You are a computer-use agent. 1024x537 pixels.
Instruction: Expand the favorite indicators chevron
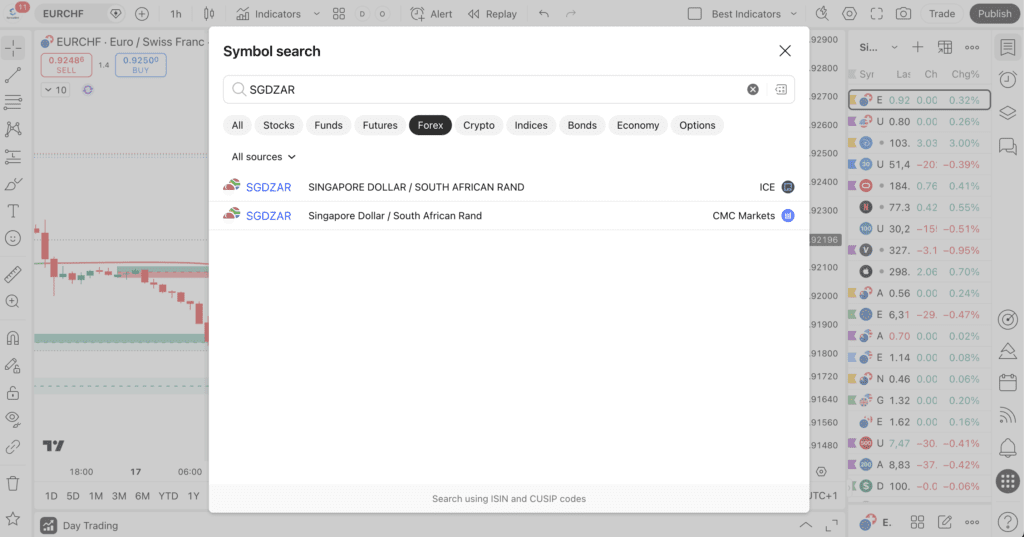[317, 14]
